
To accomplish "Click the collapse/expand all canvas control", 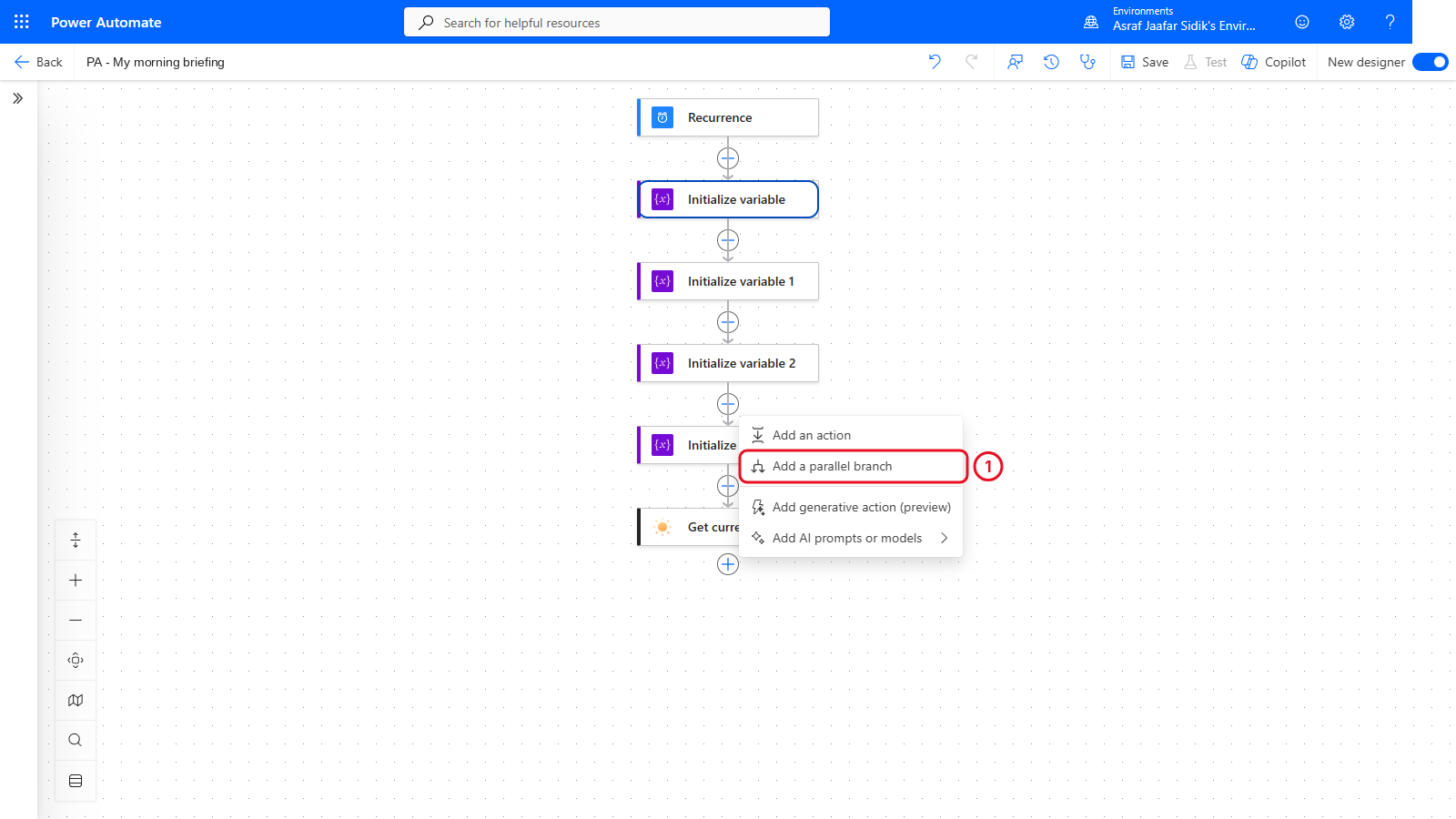I will click(x=76, y=541).
